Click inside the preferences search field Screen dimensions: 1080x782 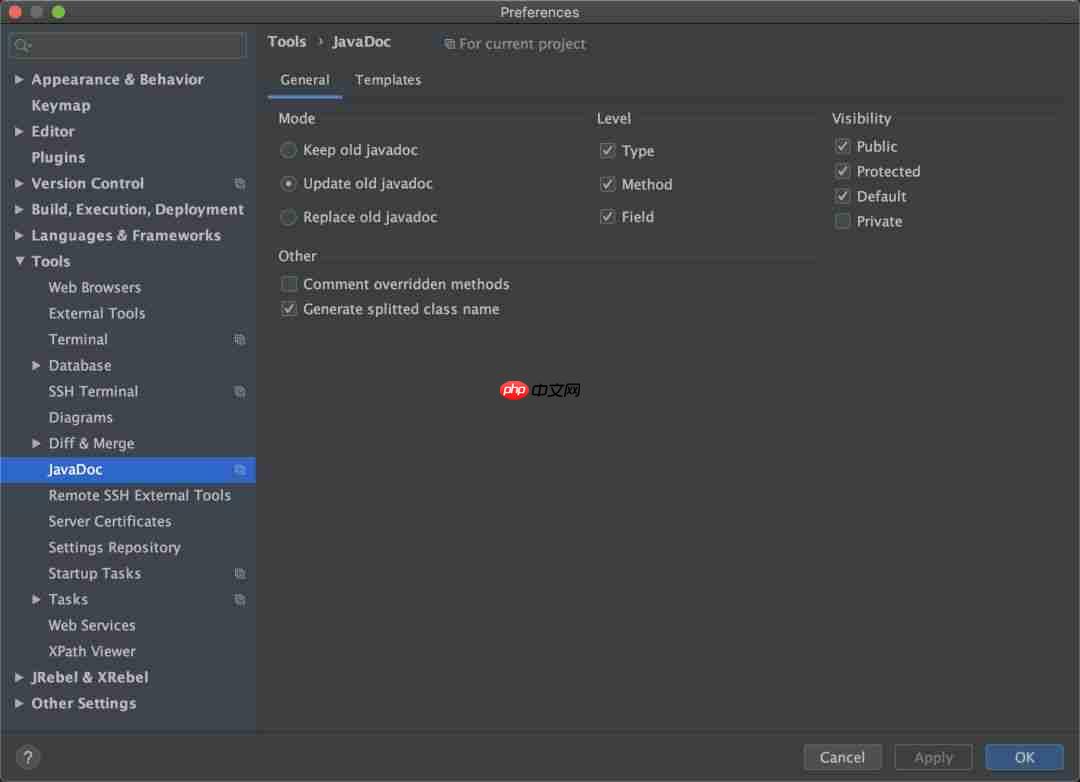pos(130,45)
